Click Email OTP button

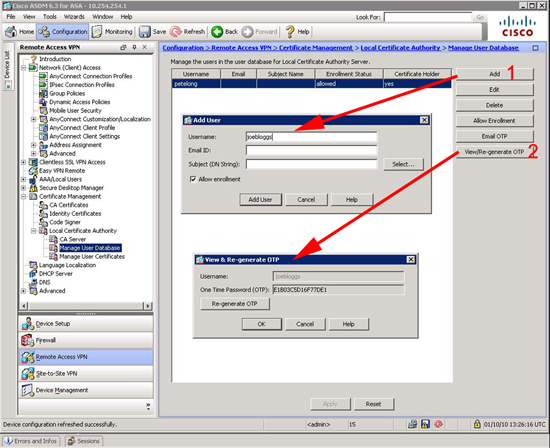click(495, 136)
